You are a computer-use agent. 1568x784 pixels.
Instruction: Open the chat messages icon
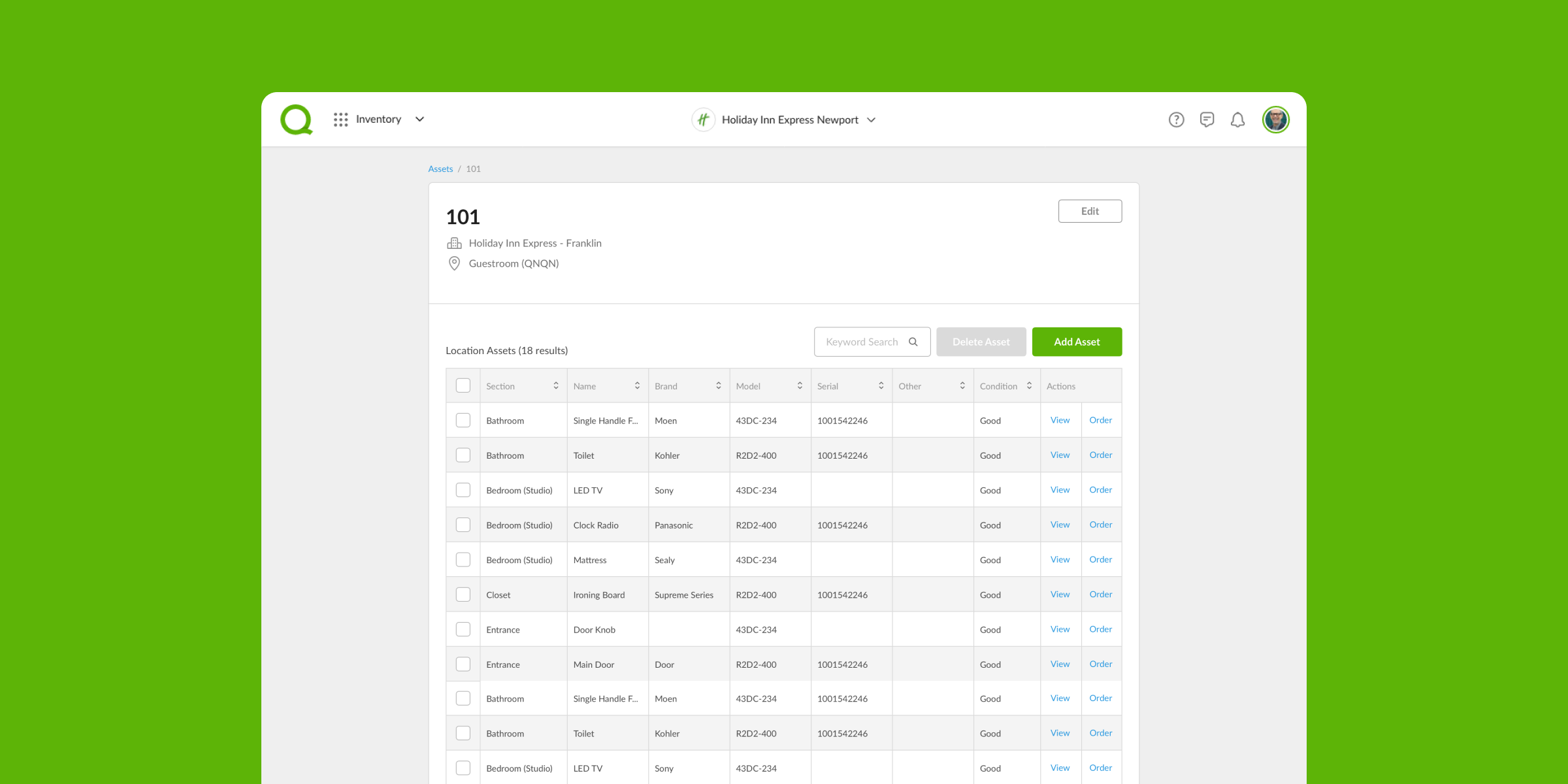pos(1207,120)
